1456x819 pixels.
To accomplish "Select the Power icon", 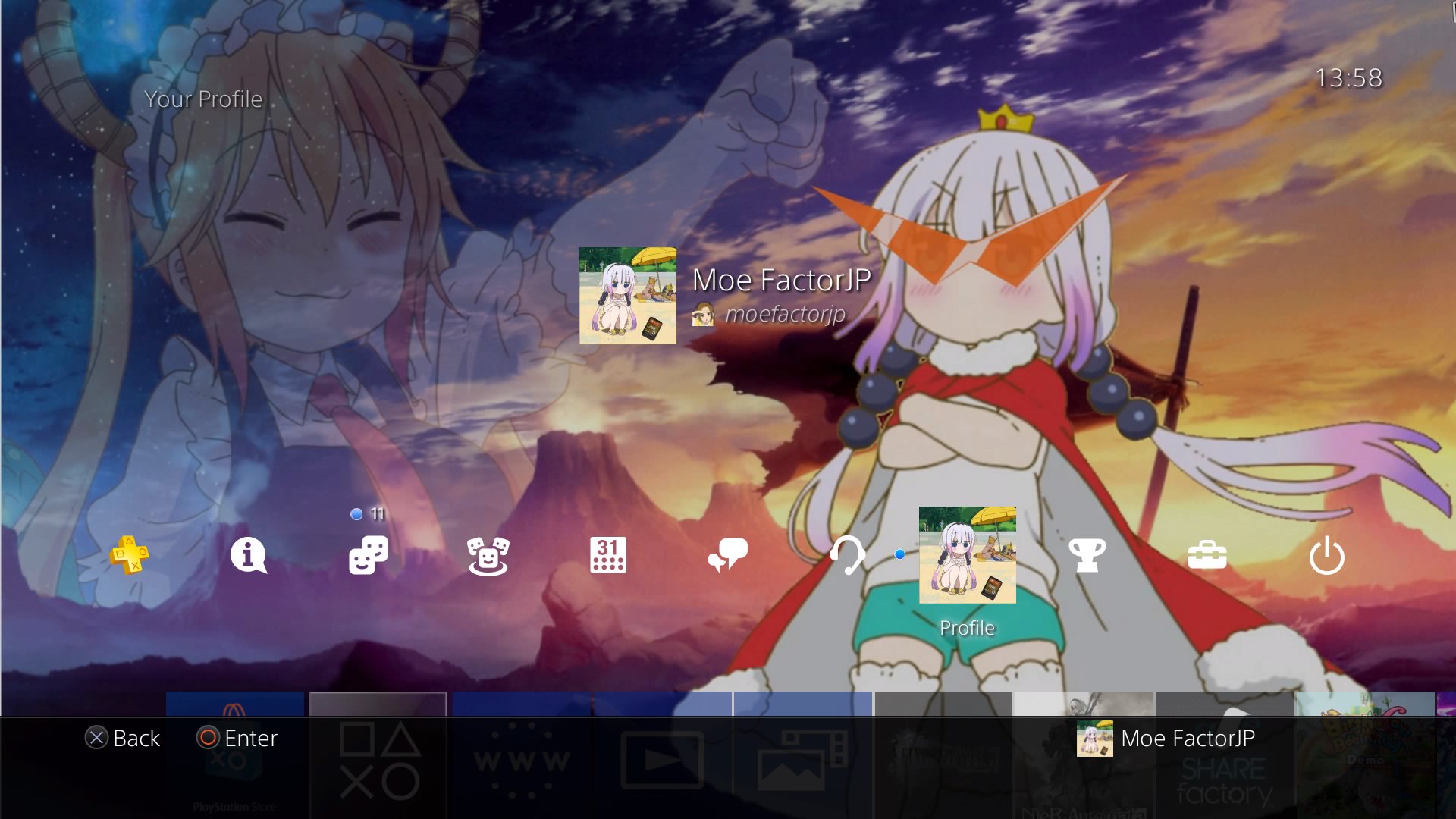I will click(1326, 555).
